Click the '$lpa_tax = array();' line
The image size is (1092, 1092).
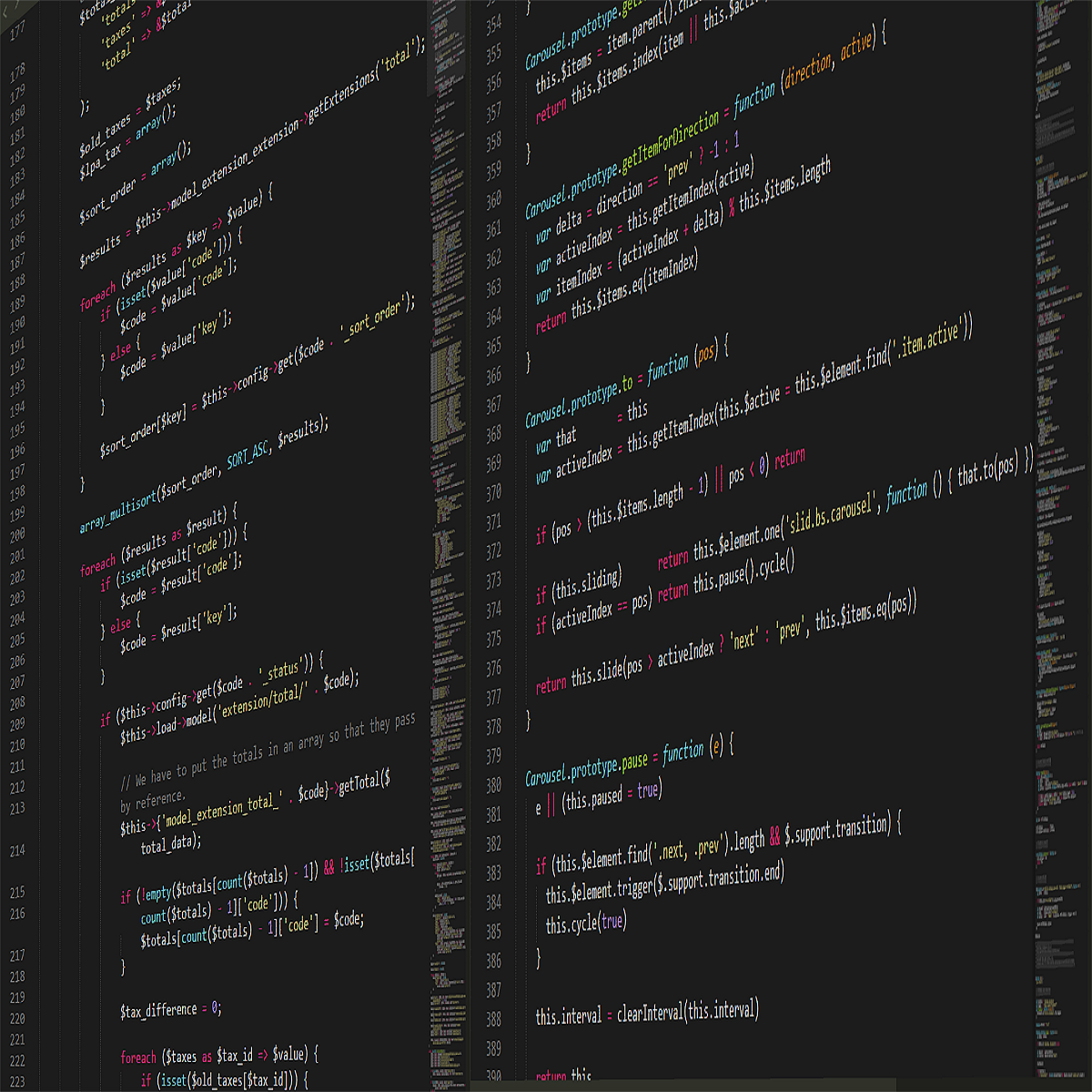tap(127, 140)
